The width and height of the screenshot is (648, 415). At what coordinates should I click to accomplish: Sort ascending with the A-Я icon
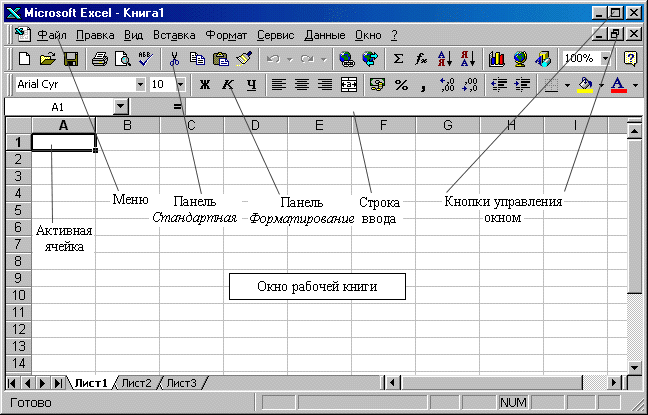[x=445, y=59]
